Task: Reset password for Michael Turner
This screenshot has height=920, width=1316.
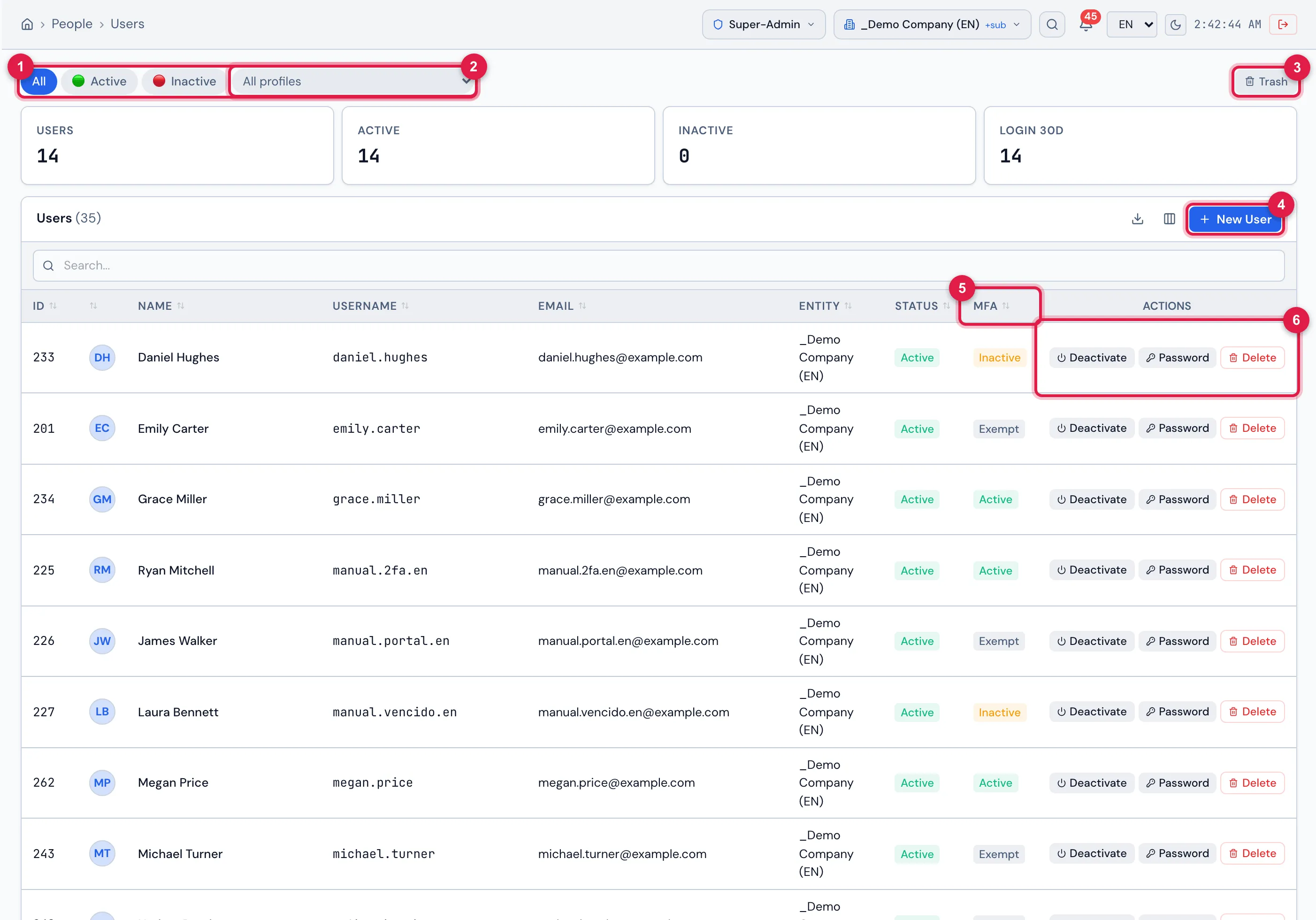Action: click(1177, 853)
